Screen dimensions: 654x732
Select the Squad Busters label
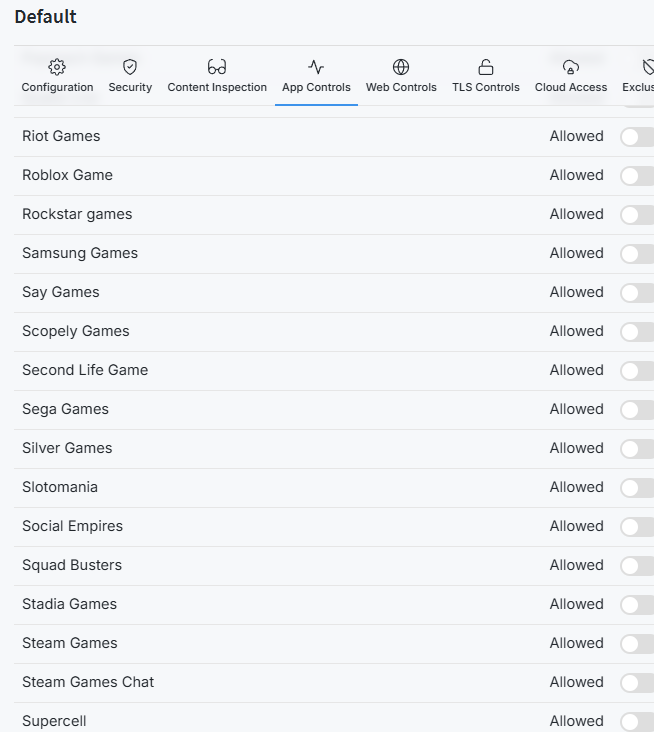pos(72,565)
